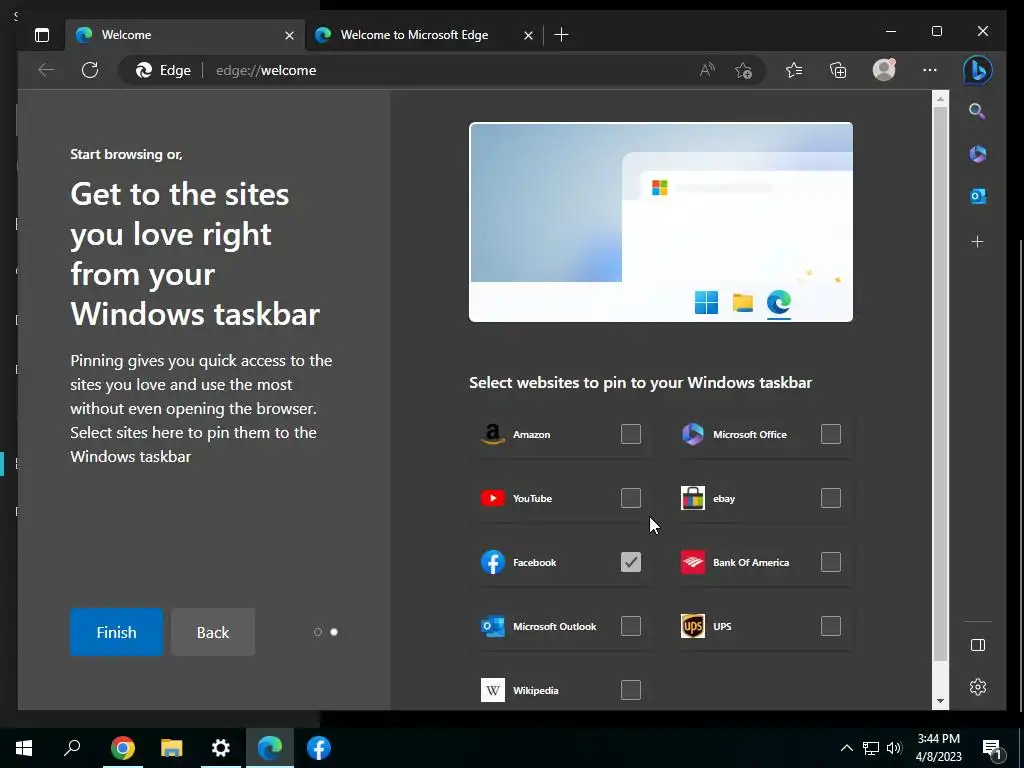Click the Microsoft Office label

(750, 434)
